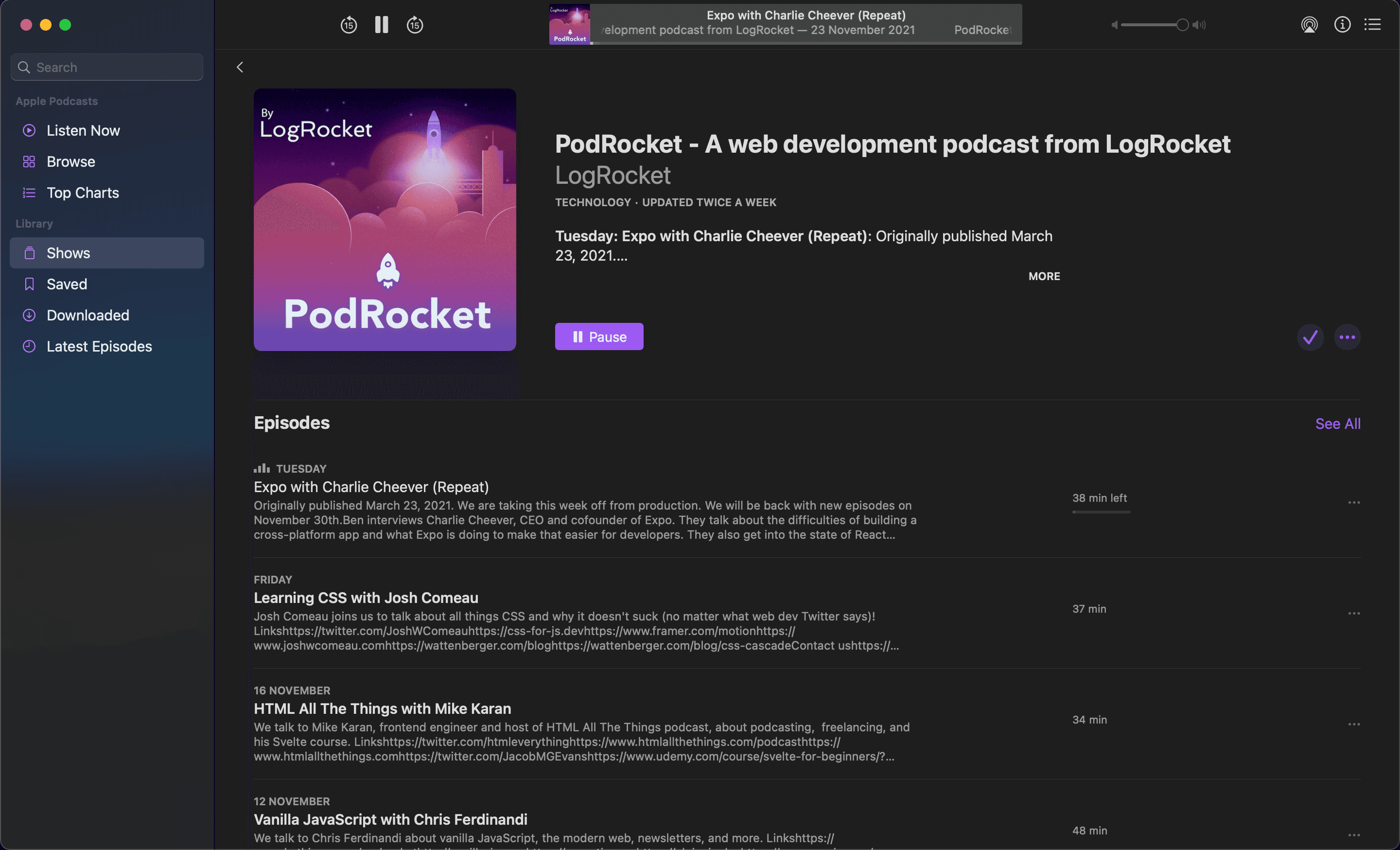Click the 48 min duration text

click(x=1089, y=830)
